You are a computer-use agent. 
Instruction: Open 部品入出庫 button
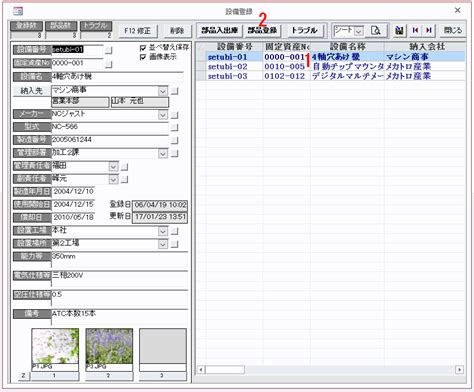[219, 30]
